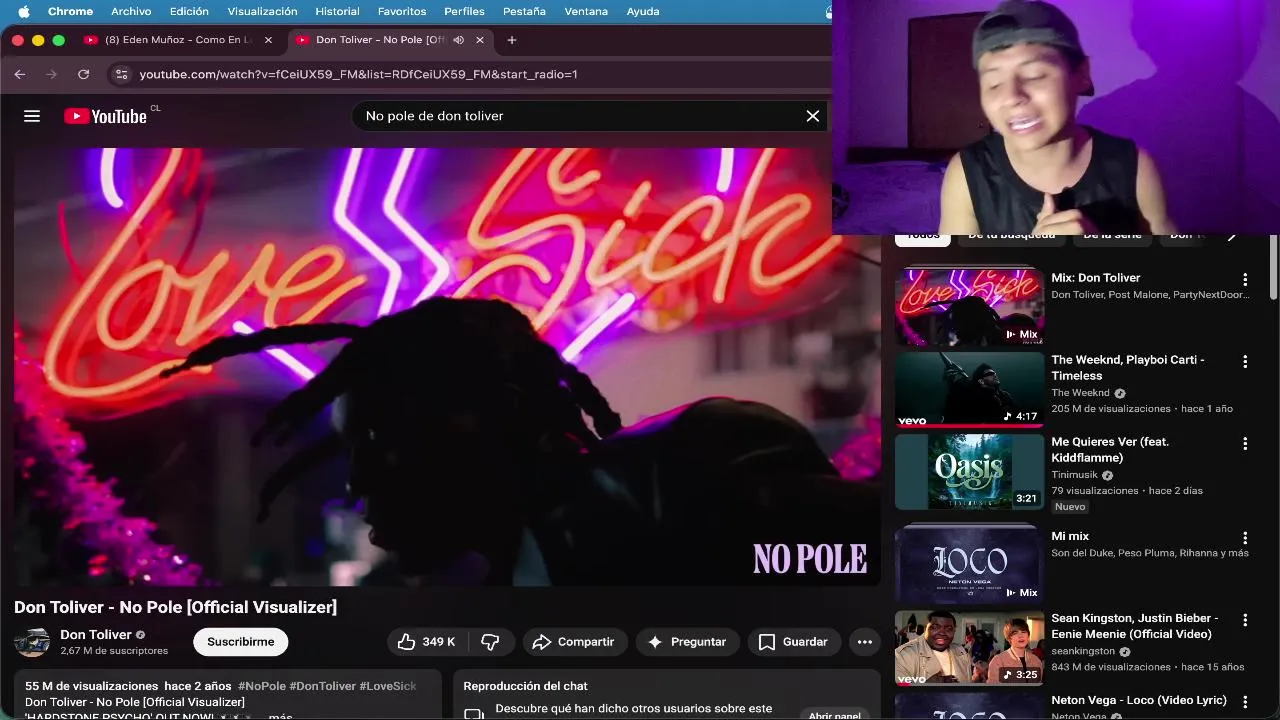Viewport: 1280px width, 720px height.
Task: Open the Archivo menu
Action: point(131,11)
